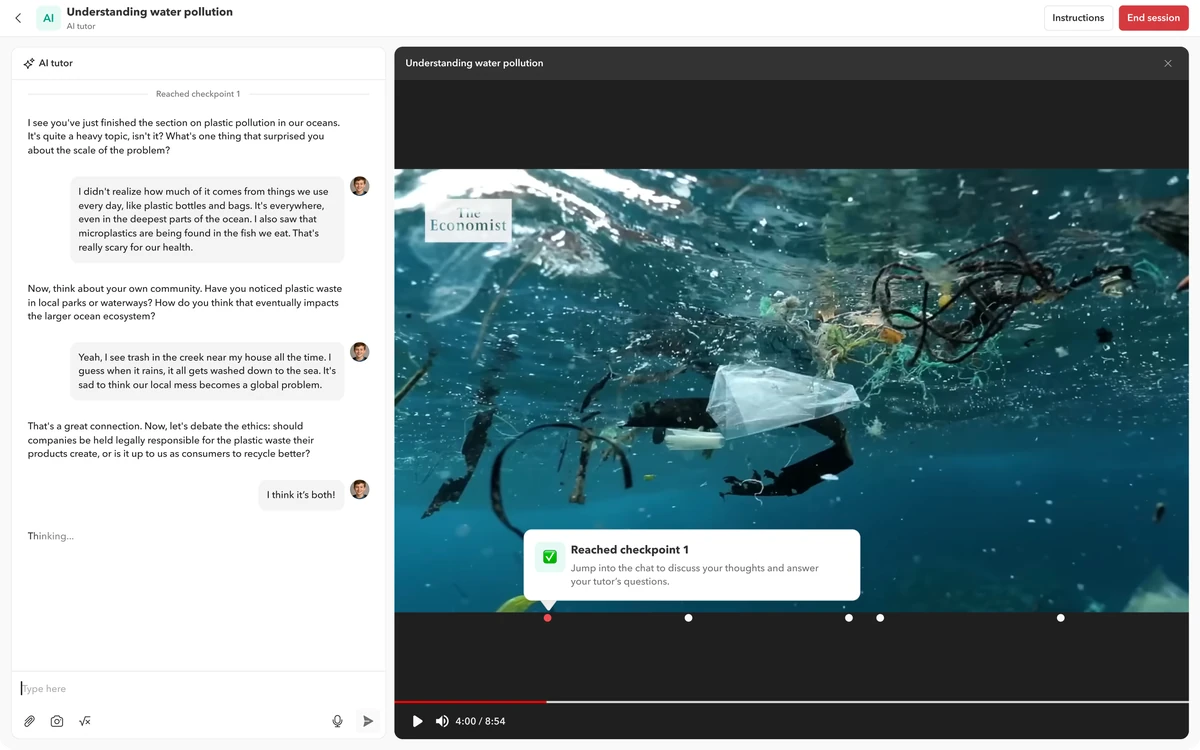Screen dimensions: 1200x750
Task: Click the green AI tutor avatar badge
Action: 48,18
